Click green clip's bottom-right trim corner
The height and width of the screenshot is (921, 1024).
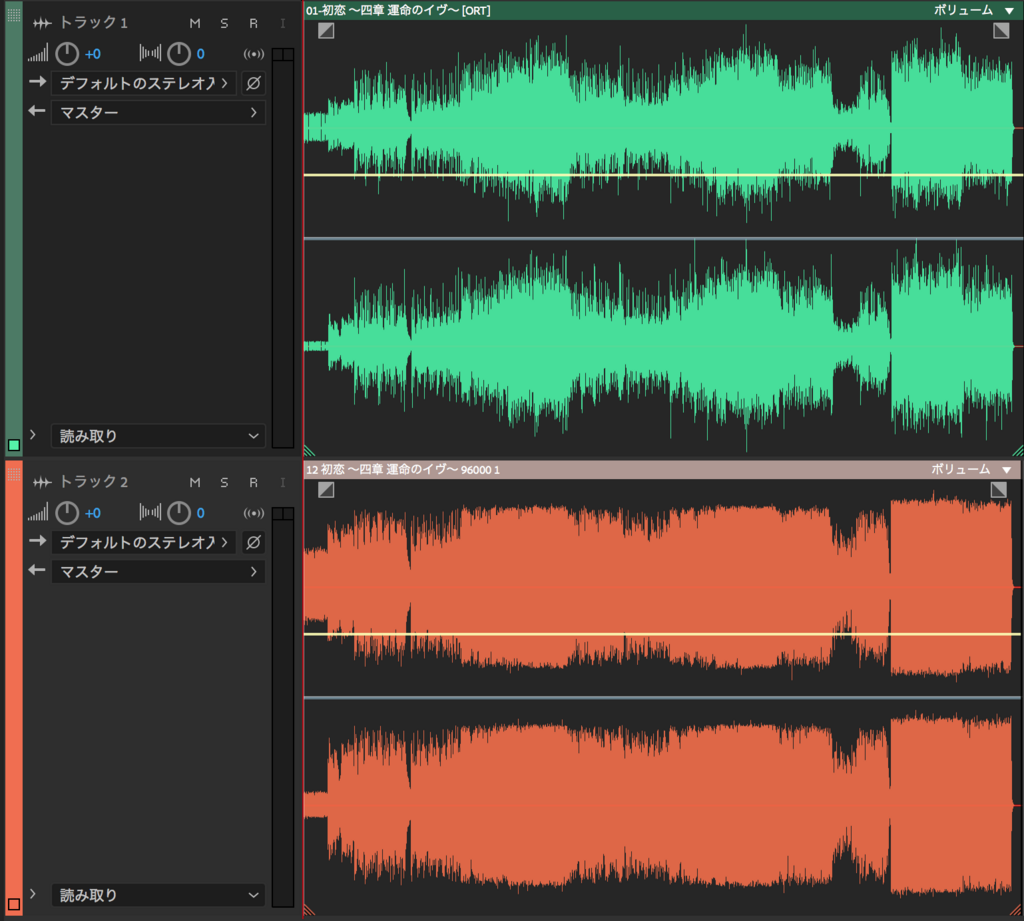(x=1017, y=450)
